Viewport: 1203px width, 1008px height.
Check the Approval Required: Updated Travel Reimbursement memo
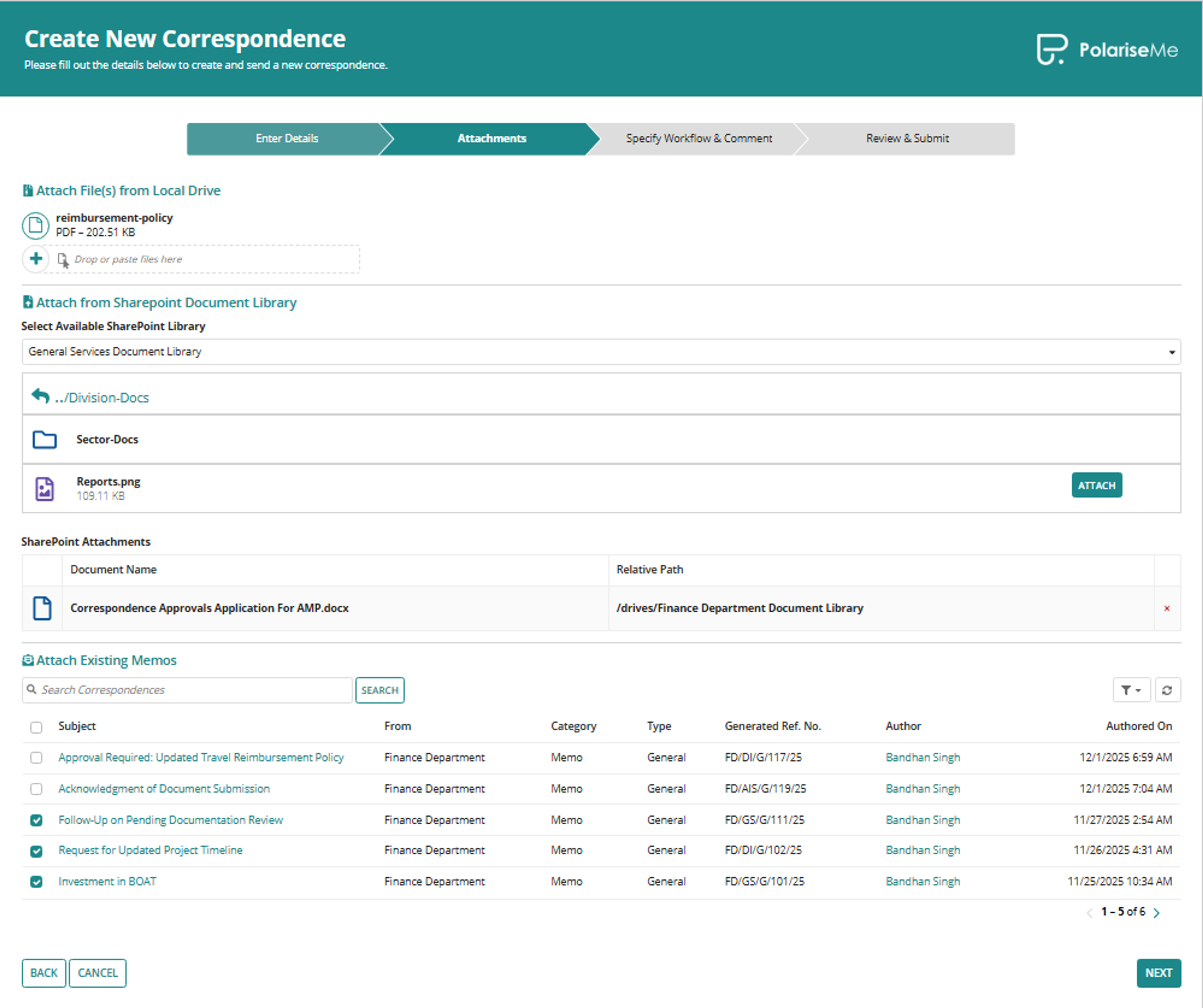pyautogui.click(x=36, y=758)
